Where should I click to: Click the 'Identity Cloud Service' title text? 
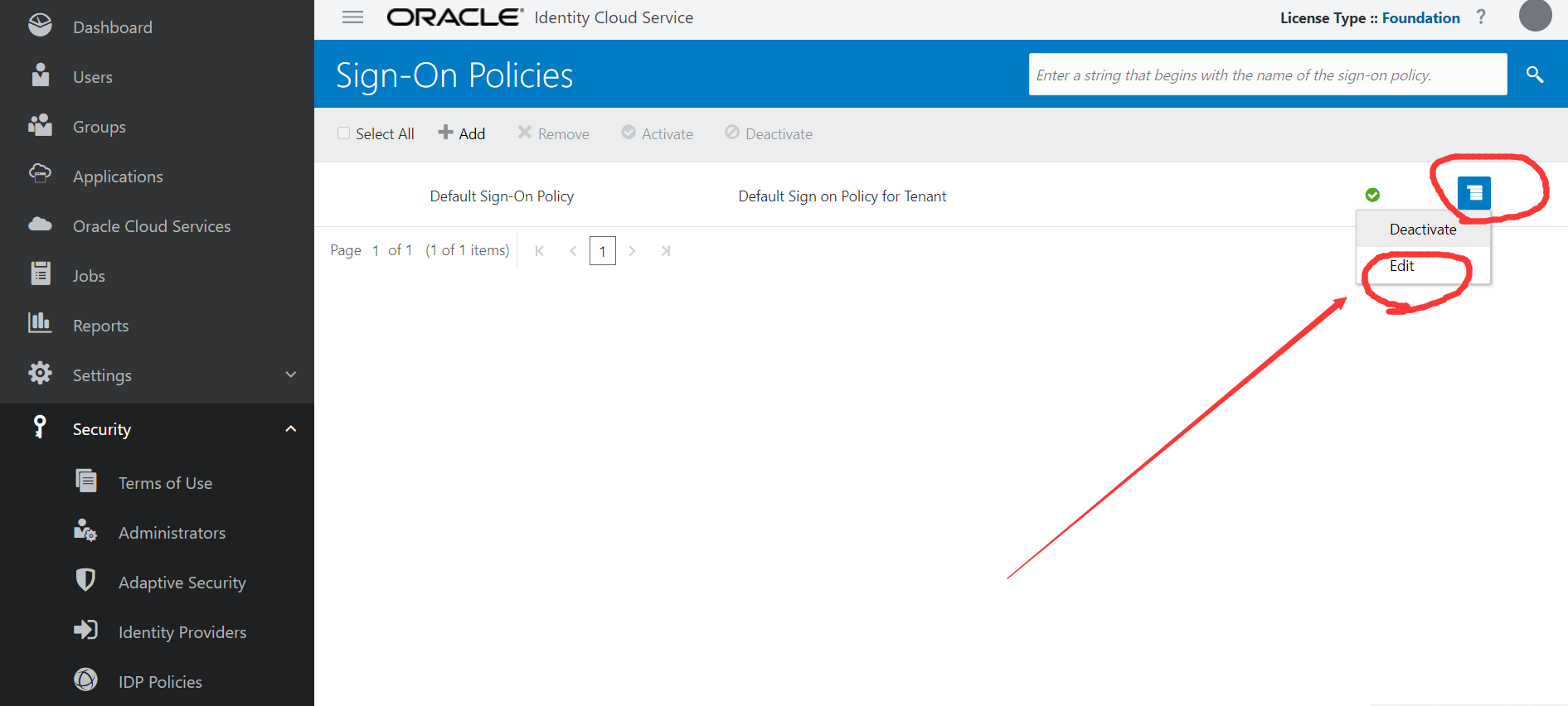click(614, 17)
